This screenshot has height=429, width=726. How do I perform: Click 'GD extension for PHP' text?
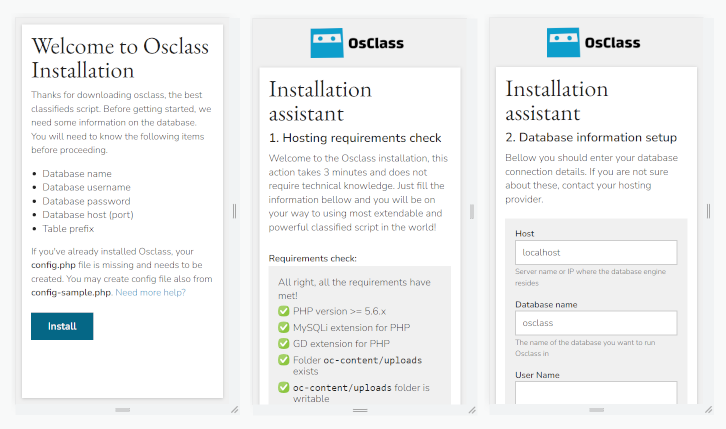tap(341, 343)
